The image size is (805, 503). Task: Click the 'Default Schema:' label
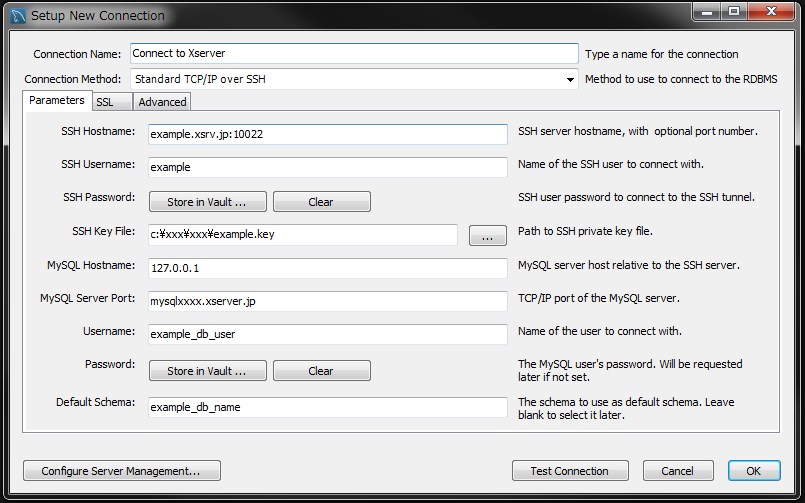click(x=95, y=402)
